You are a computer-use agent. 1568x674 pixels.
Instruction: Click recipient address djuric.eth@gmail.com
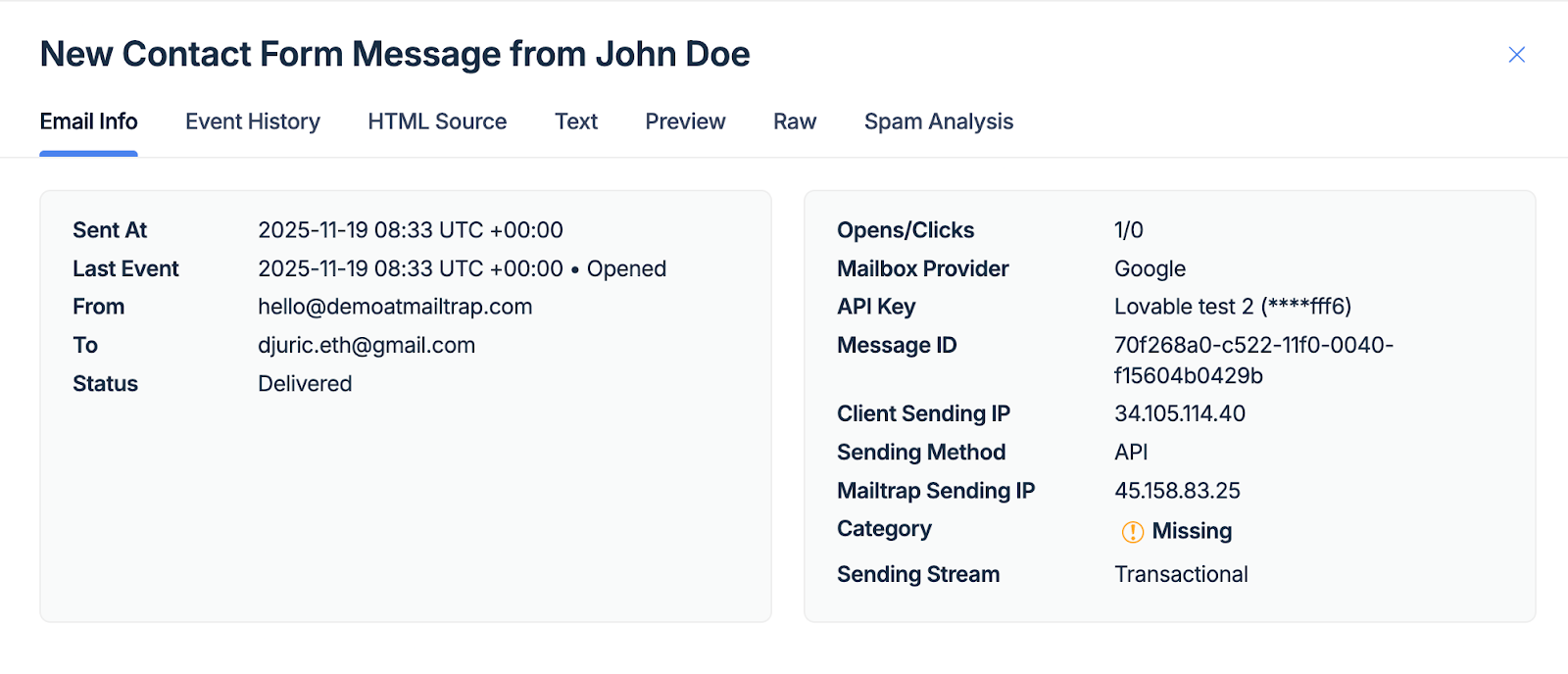point(367,345)
